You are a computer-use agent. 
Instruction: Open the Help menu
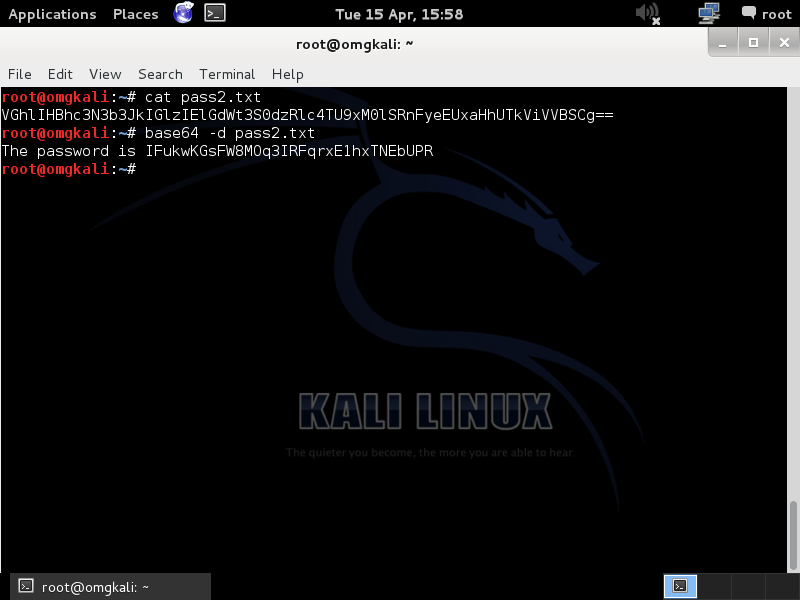coord(287,74)
